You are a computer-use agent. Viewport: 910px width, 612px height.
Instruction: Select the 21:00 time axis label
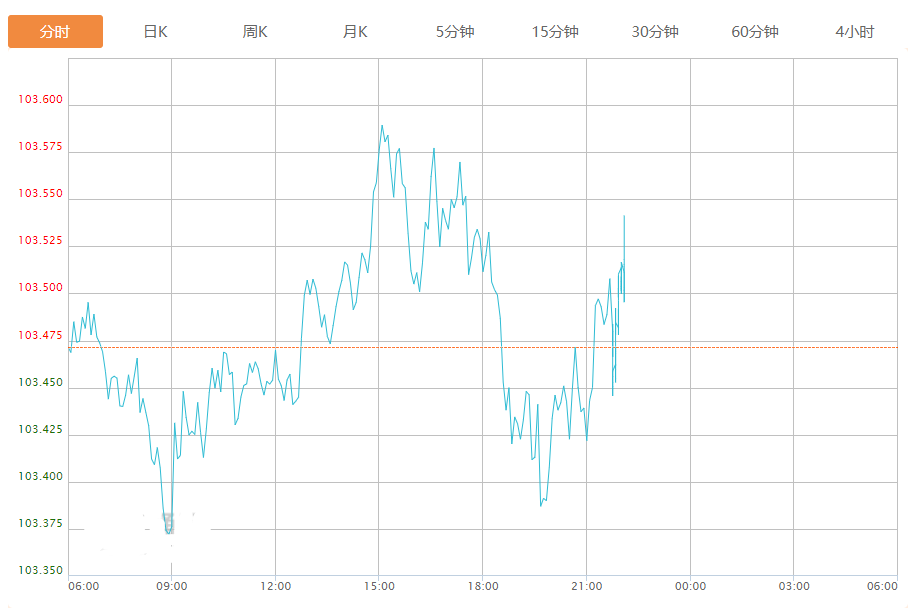587,586
